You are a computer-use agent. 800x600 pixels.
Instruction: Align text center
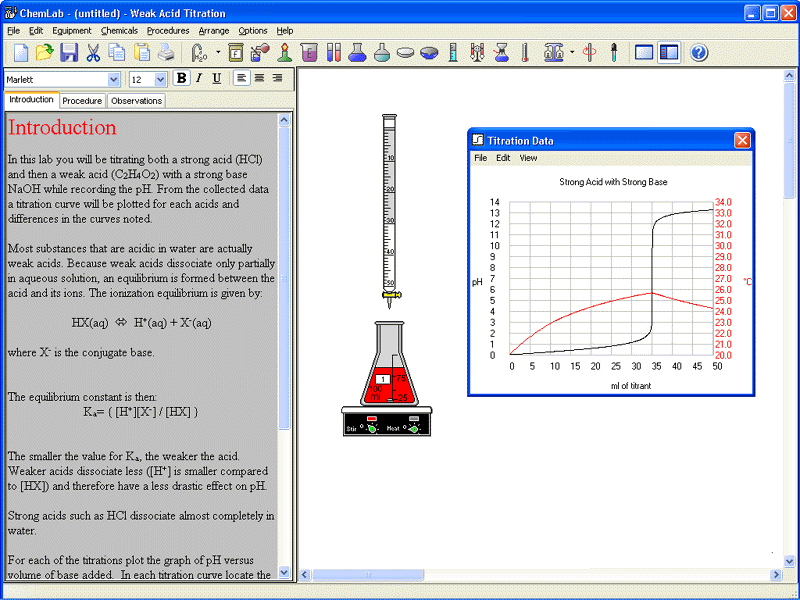click(260, 79)
